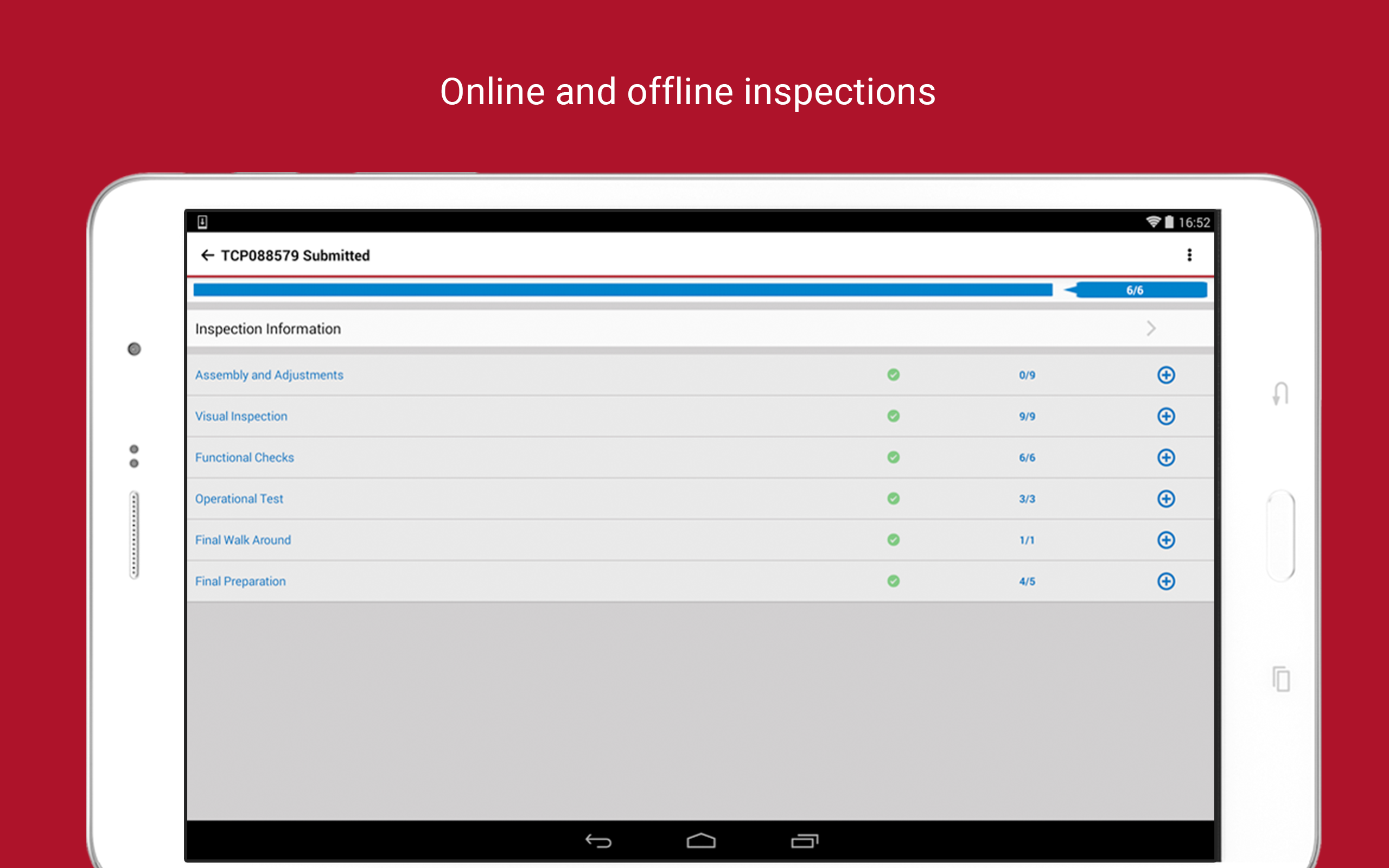The image size is (1389, 868).
Task: Expand Functional Checks with plus icon
Action: 1165,457
